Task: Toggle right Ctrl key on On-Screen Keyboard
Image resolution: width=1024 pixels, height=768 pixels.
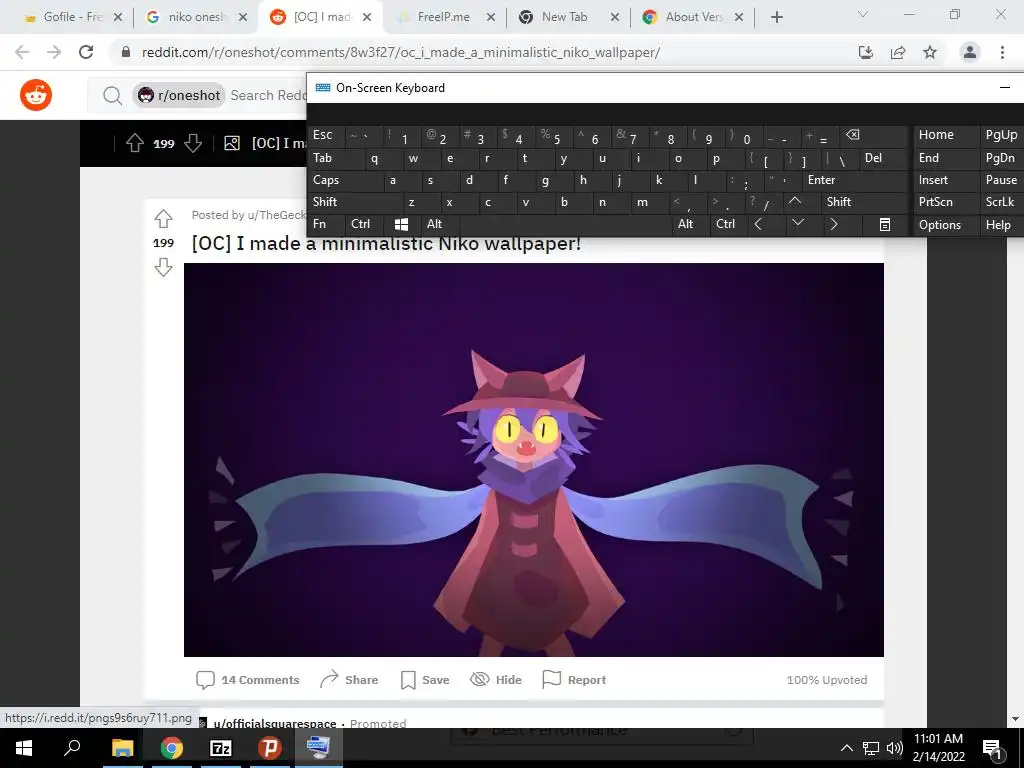Action: [x=727, y=225]
